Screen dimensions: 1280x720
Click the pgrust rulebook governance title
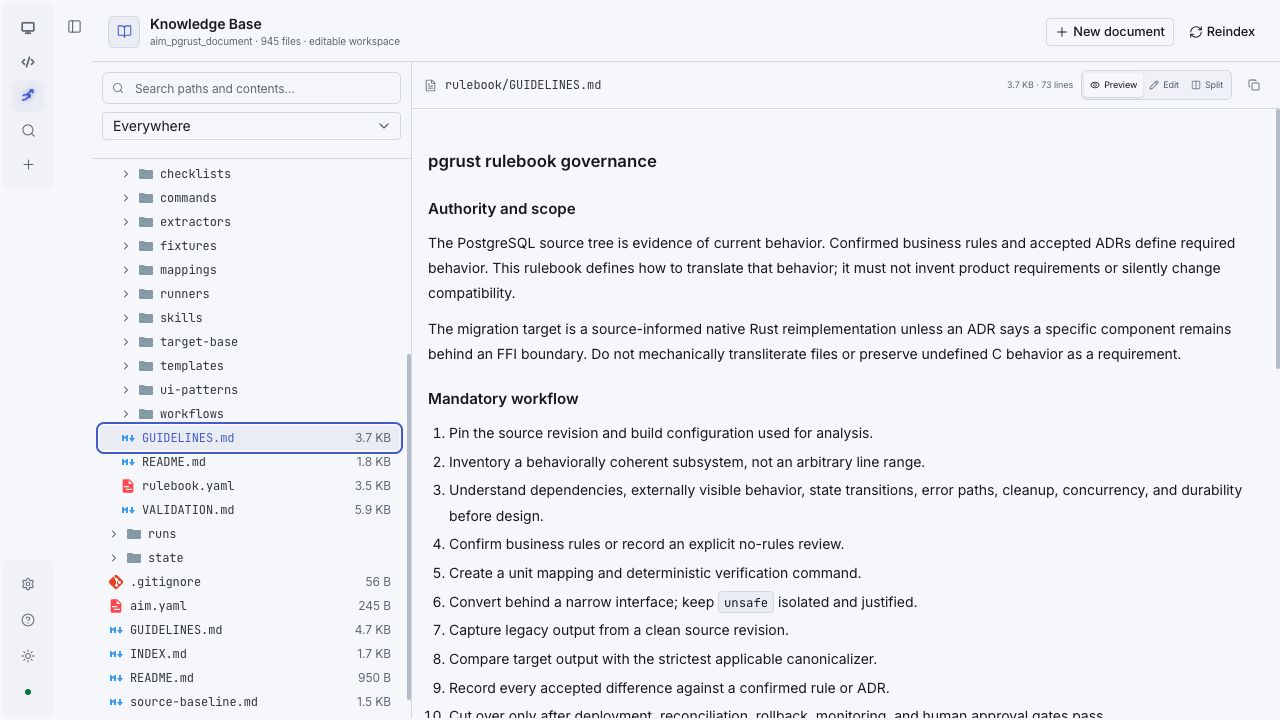542,161
